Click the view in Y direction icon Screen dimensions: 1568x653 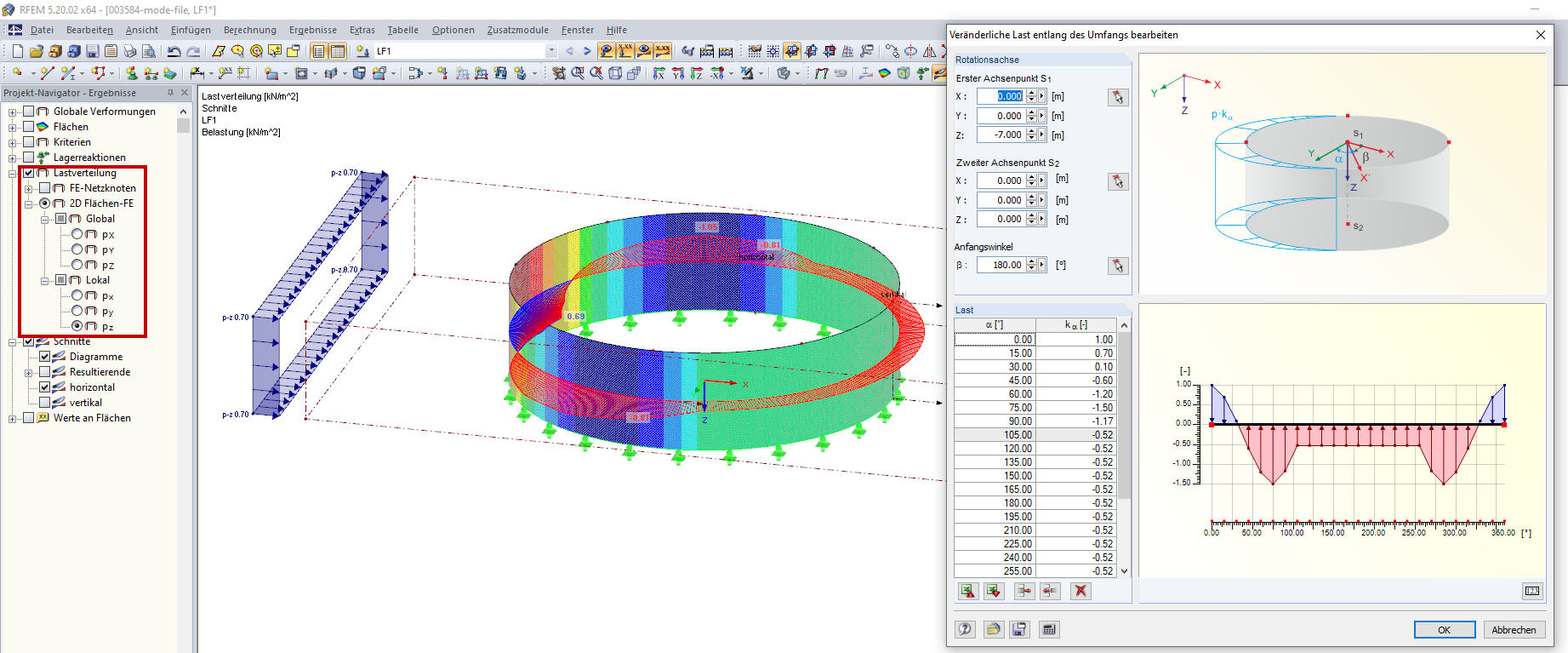(678, 73)
